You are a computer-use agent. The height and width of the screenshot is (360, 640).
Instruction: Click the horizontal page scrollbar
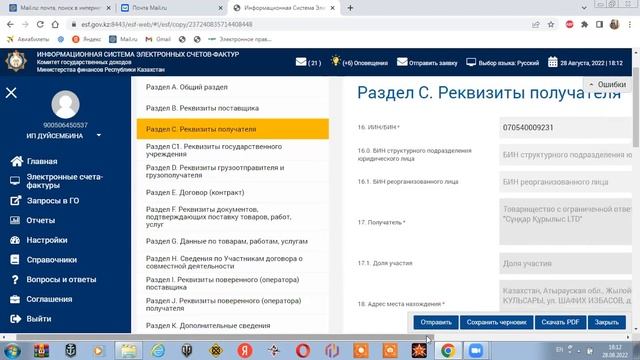[x=224, y=337]
